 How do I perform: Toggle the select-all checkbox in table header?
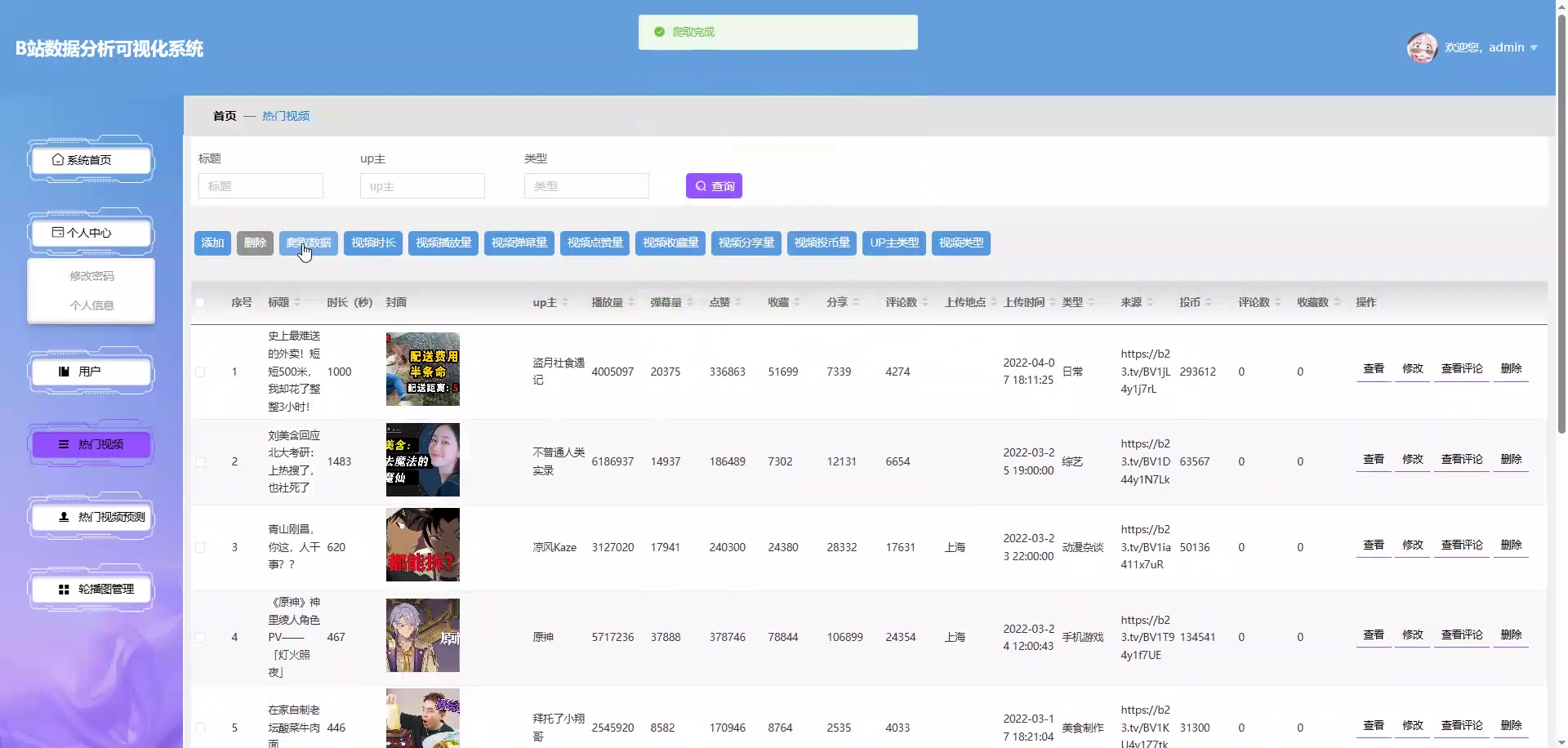point(200,303)
